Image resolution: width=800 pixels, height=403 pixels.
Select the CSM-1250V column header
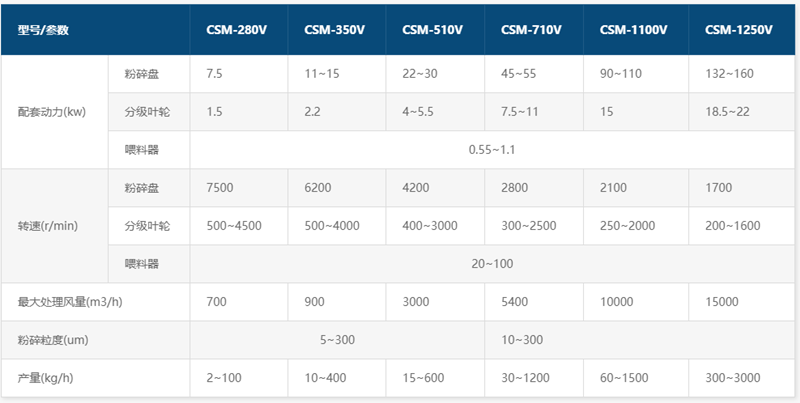click(738, 30)
